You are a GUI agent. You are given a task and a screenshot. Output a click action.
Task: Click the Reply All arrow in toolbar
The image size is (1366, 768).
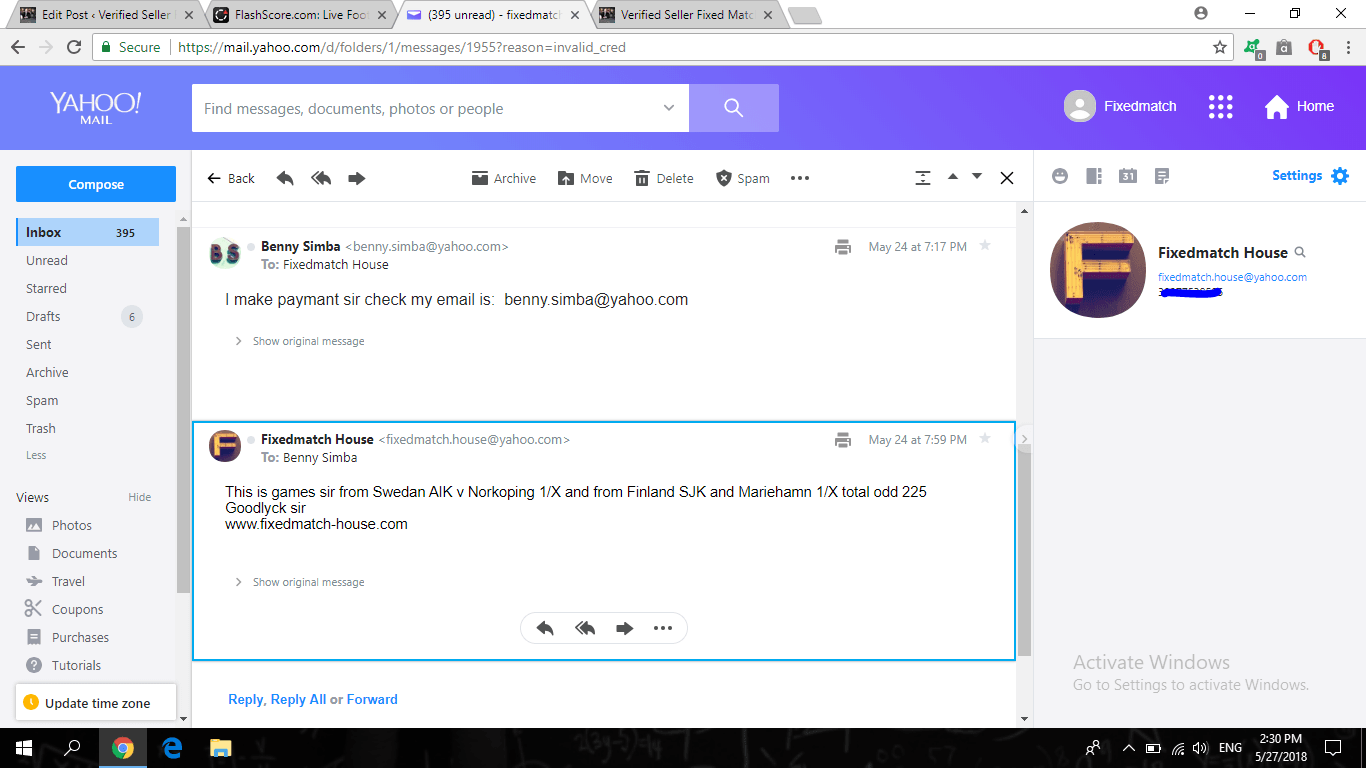[321, 178]
